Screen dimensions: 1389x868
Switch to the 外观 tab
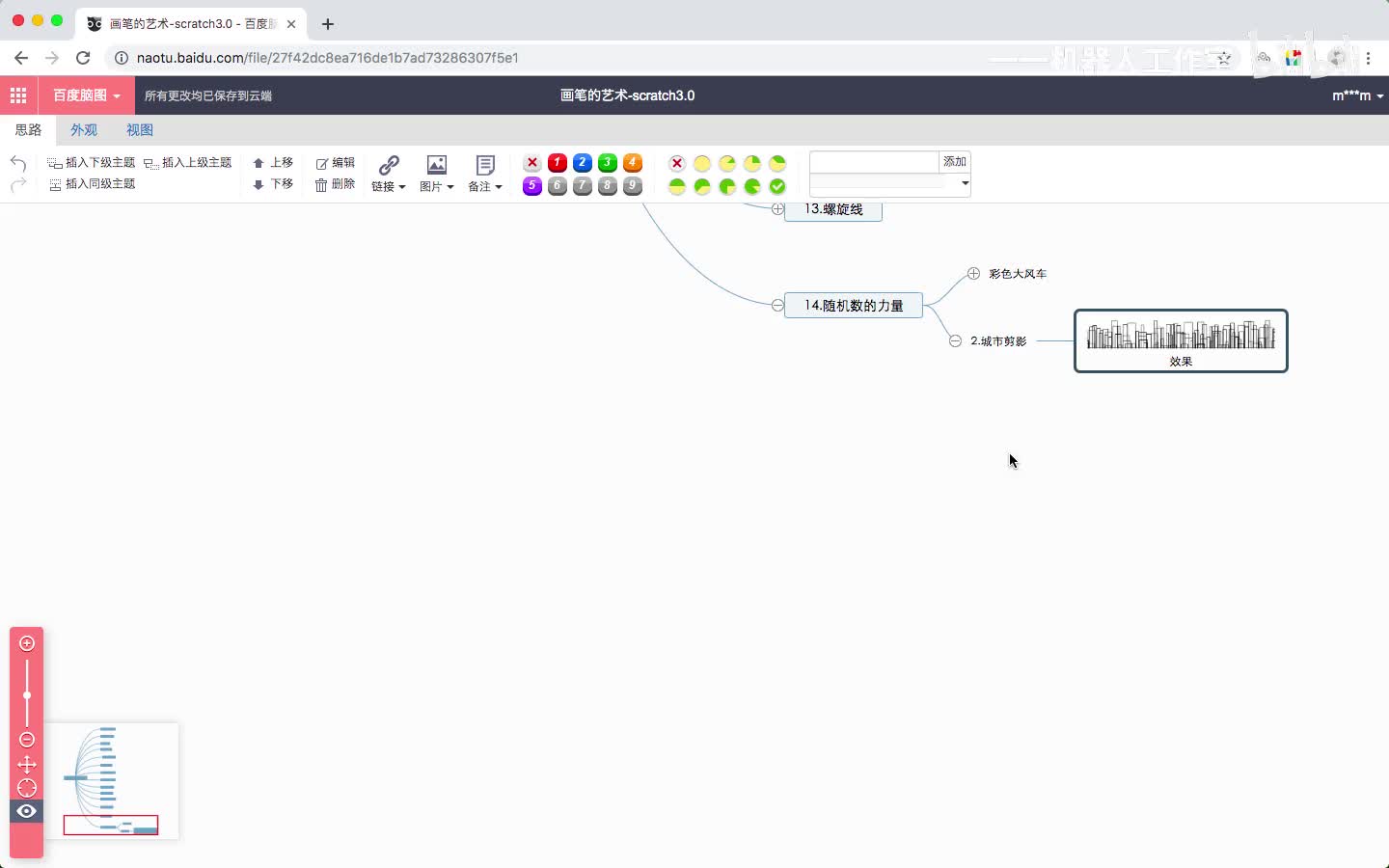click(x=84, y=130)
